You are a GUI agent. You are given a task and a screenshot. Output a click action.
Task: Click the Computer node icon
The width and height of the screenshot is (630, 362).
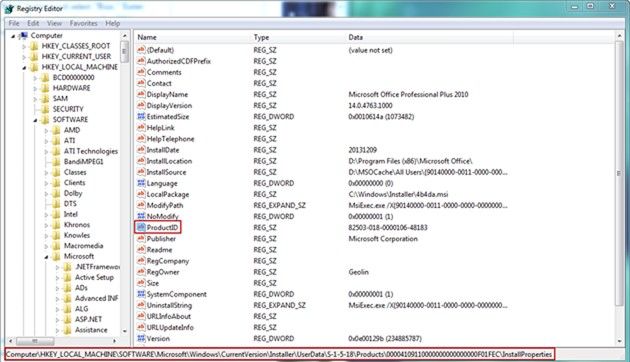point(24,36)
